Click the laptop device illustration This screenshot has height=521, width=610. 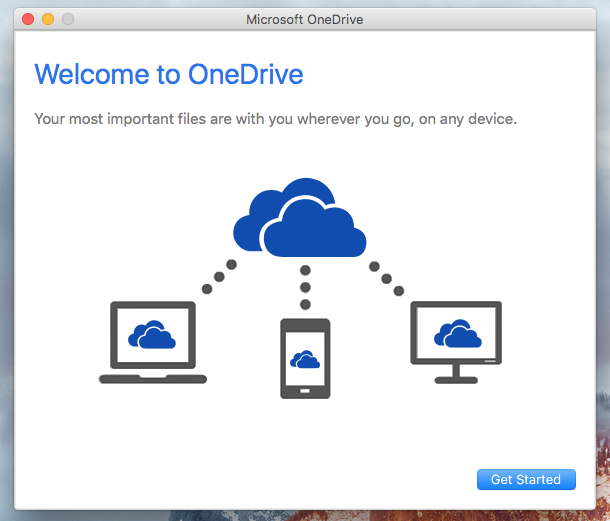coord(153,342)
